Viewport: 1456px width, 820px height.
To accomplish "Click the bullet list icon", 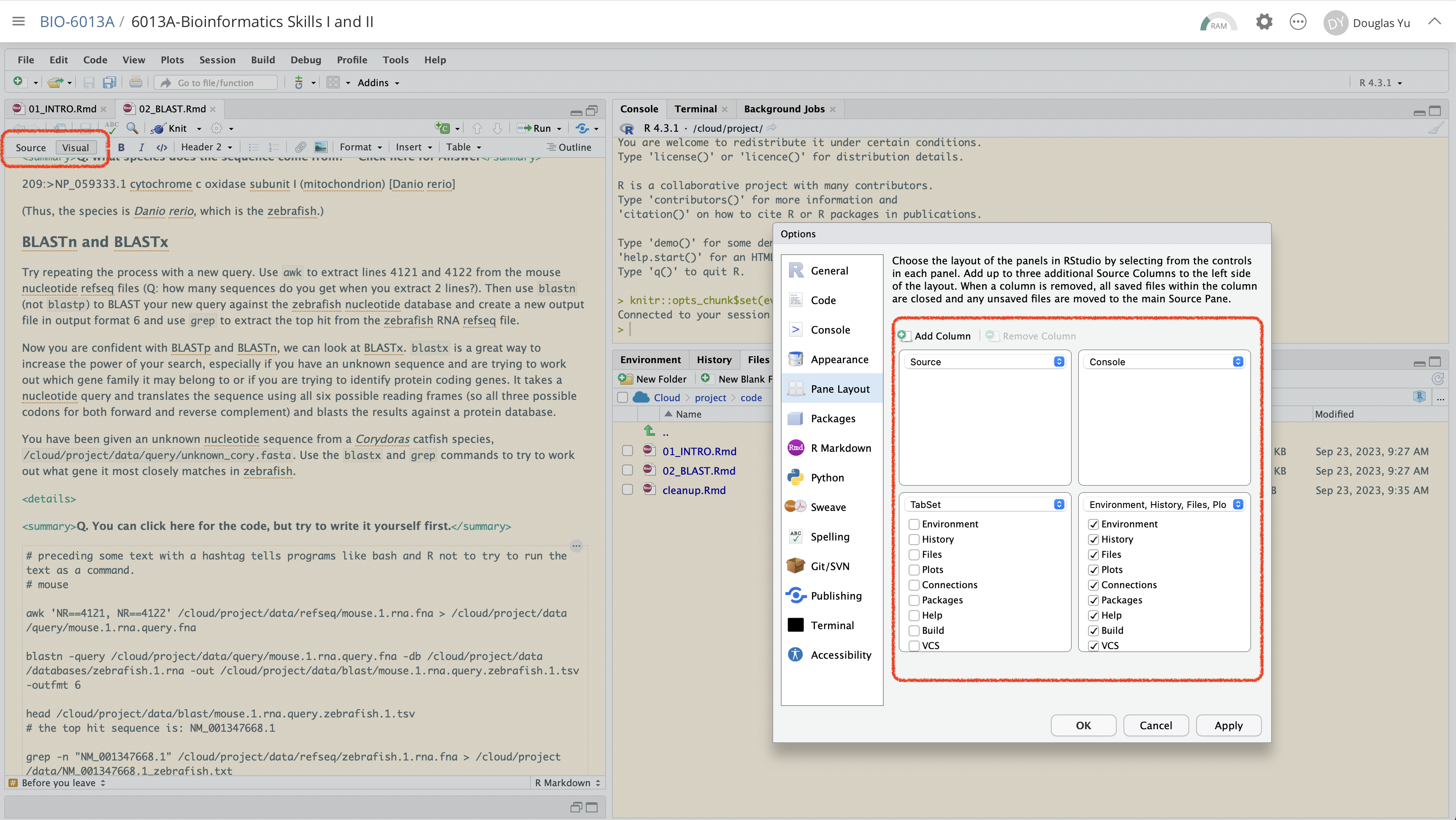I will [253, 147].
